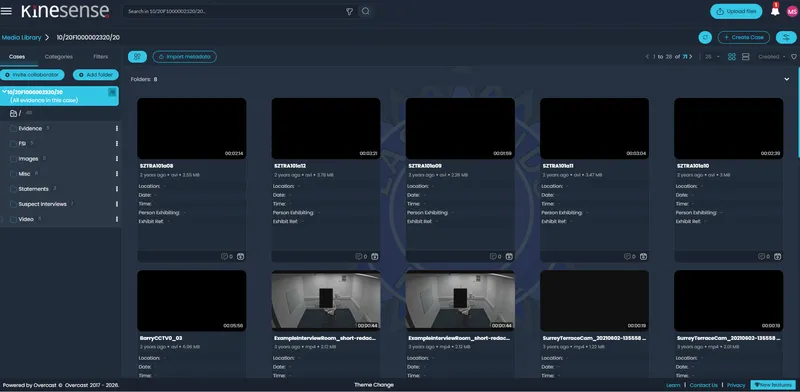Click the Create Case button
The height and width of the screenshot is (392, 800).
(743, 37)
